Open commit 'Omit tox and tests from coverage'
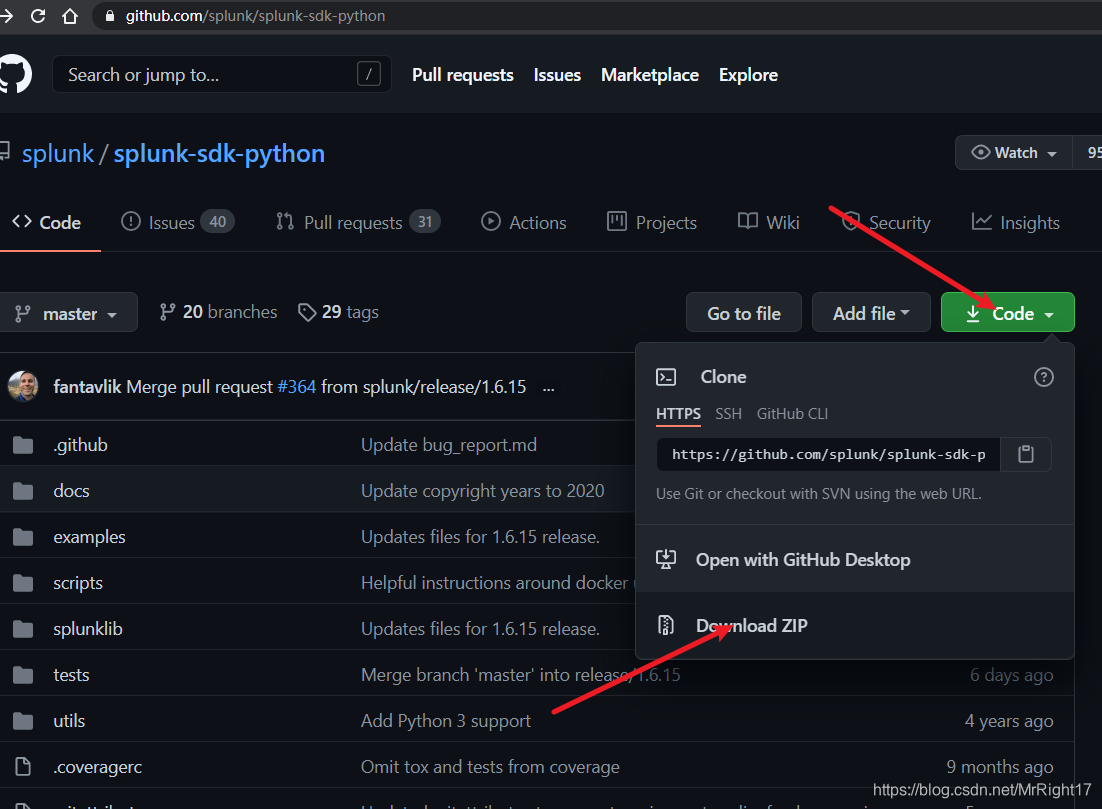This screenshot has height=809, width=1102. tap(490, 767)
